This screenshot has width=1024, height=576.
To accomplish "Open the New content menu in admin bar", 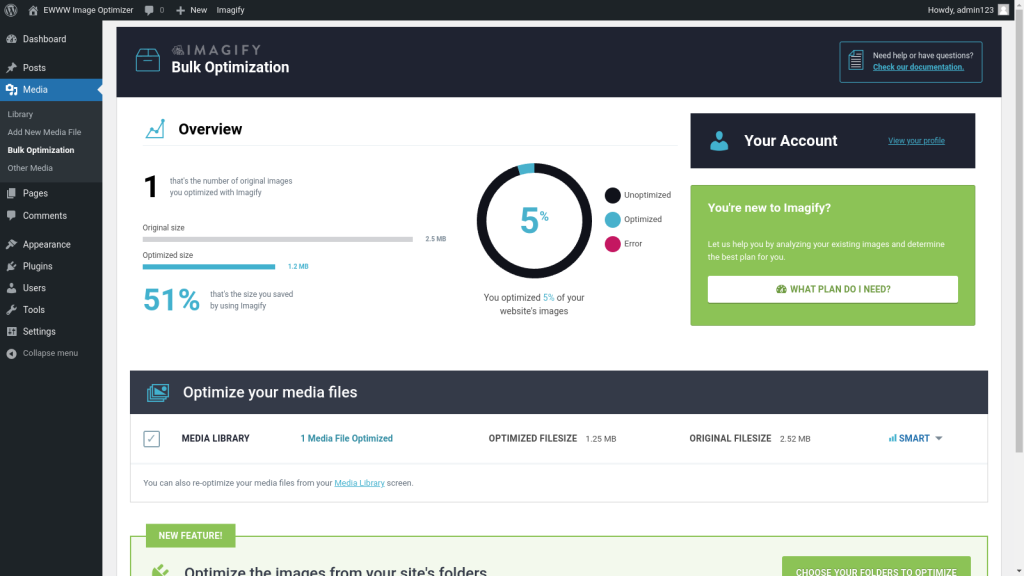I will coord(191,10).
